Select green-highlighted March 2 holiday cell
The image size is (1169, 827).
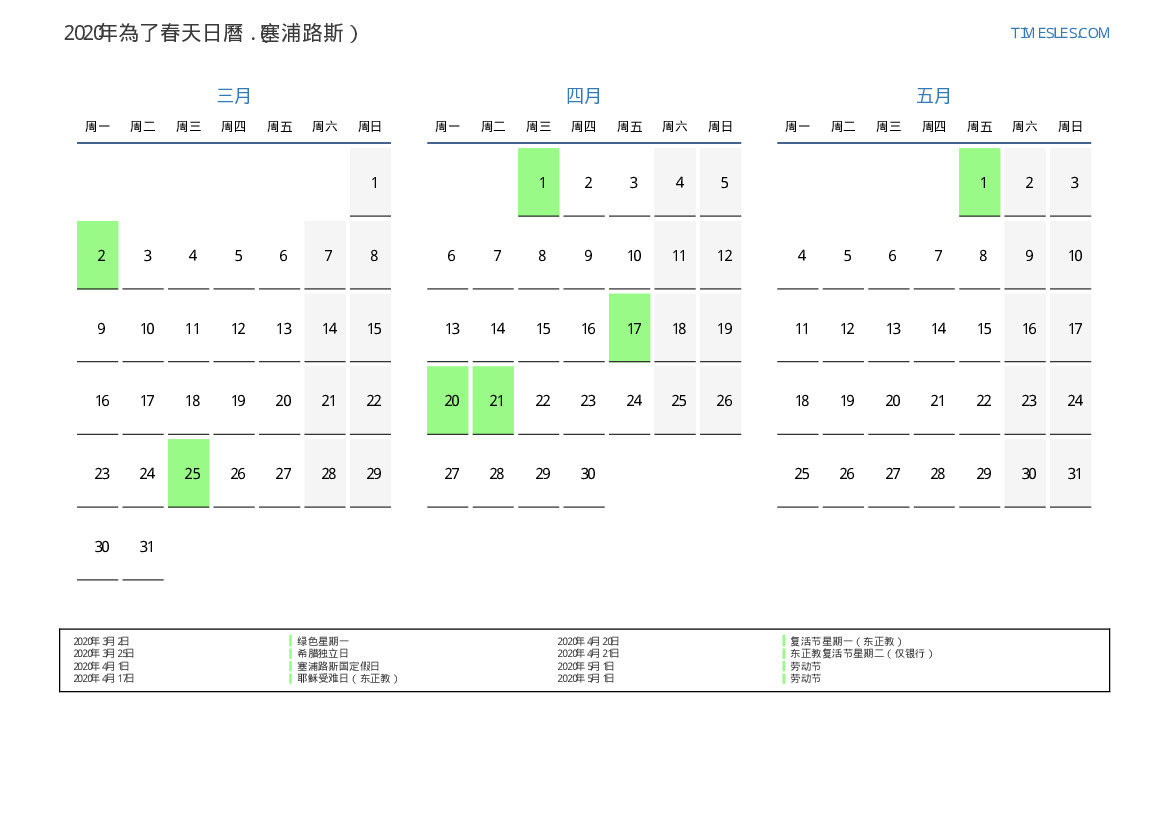(98, 255)
